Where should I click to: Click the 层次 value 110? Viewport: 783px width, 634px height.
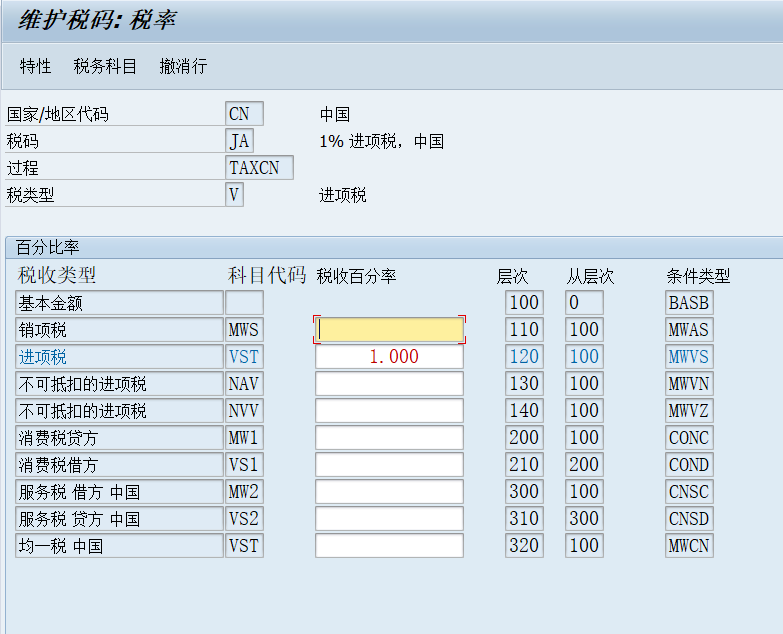[524, 329]
